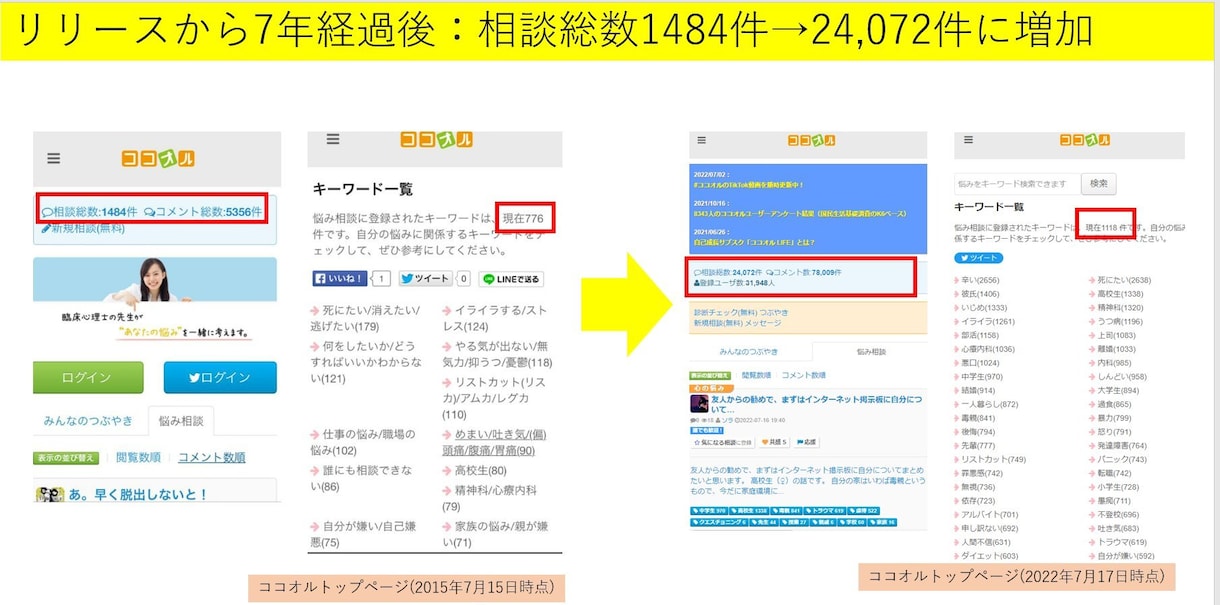This screenshot has width=1220, height=605.
Task: Click ココオル logo on 2022 top page
Action: pyautogui.click(x=811, y=140)
